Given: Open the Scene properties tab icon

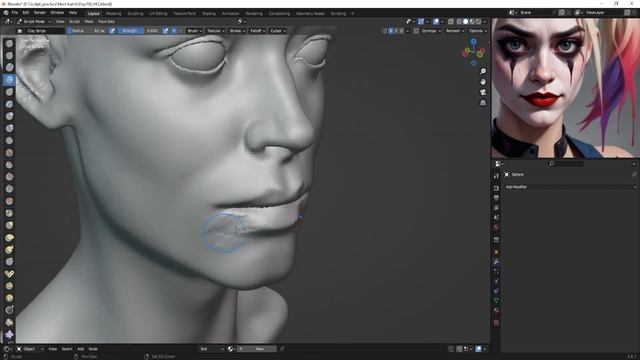Looking at the screenshot, I should (496, 218).
